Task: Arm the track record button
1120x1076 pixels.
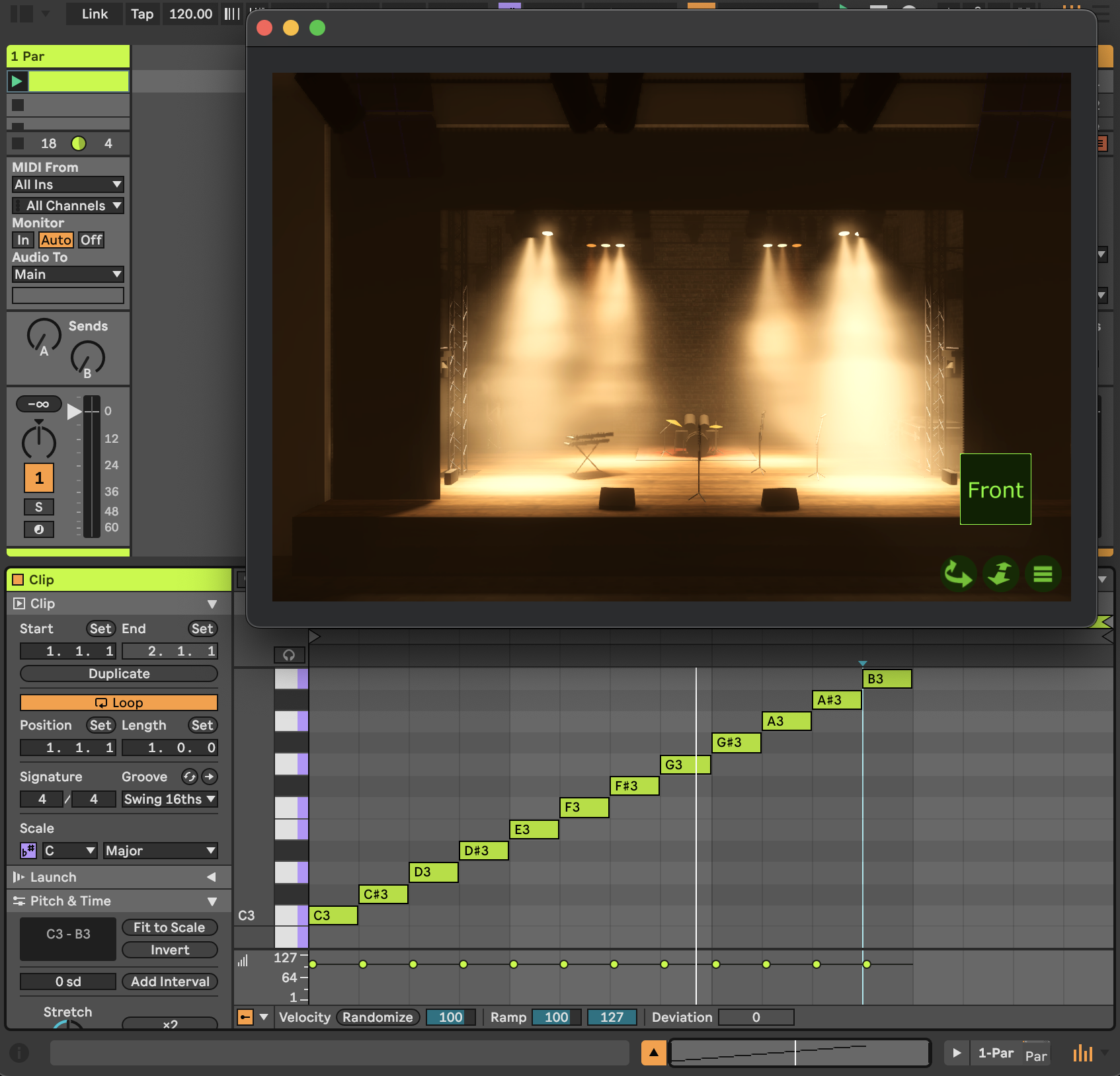Action: pyautogui.click(x=39, y=529)
